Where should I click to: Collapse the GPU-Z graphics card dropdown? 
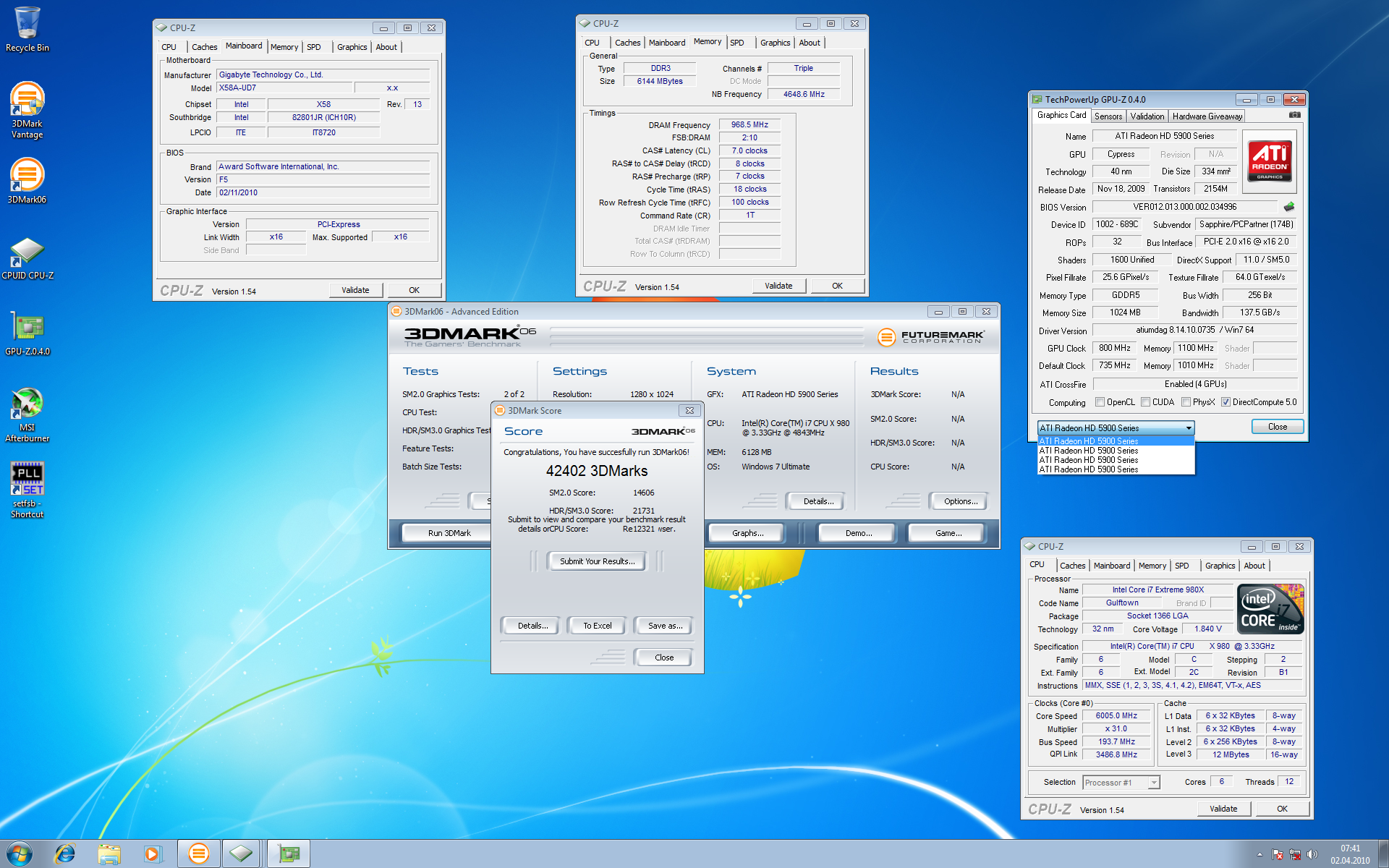click(1188, 428)
